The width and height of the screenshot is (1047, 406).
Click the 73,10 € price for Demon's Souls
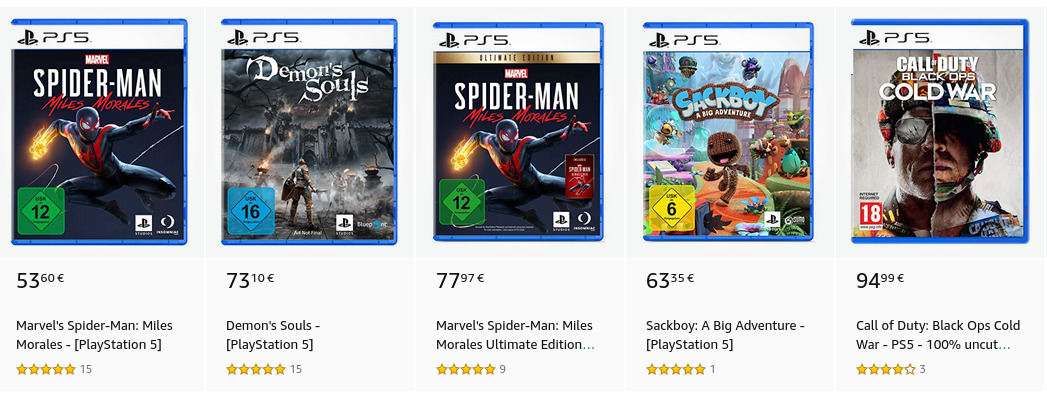tap(250, 280)
